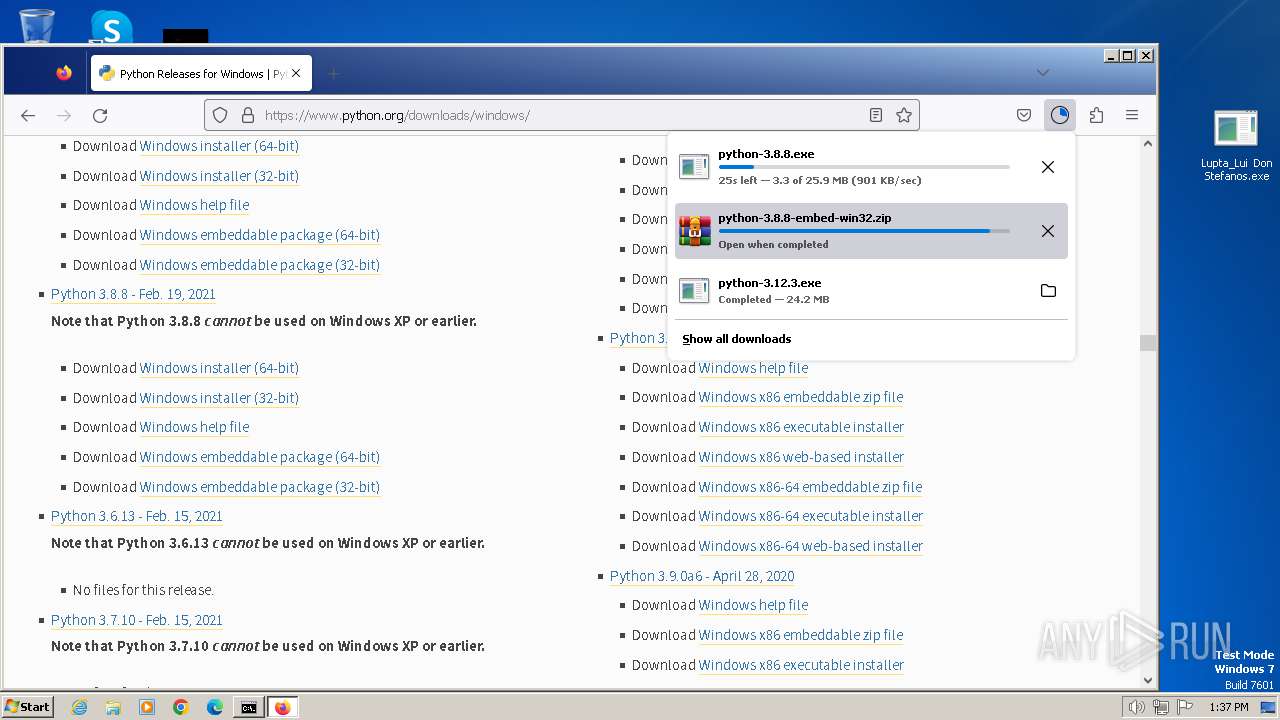The height and width of the screenshot is (720, 1280).
Task: Click the volume speaker tray icon
Action: [x=1136, y=707]
